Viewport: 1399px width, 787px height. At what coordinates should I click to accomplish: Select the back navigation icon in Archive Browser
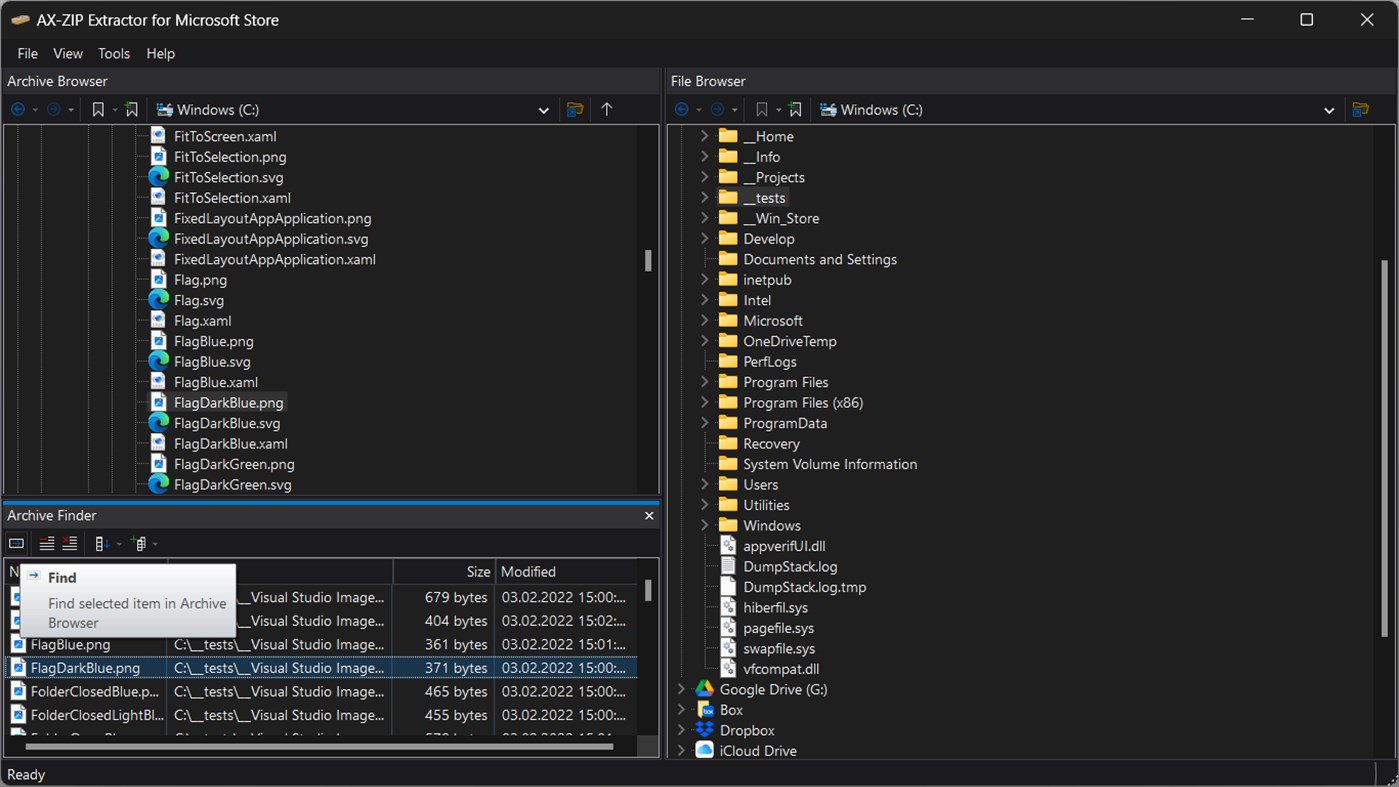point(16,109)
